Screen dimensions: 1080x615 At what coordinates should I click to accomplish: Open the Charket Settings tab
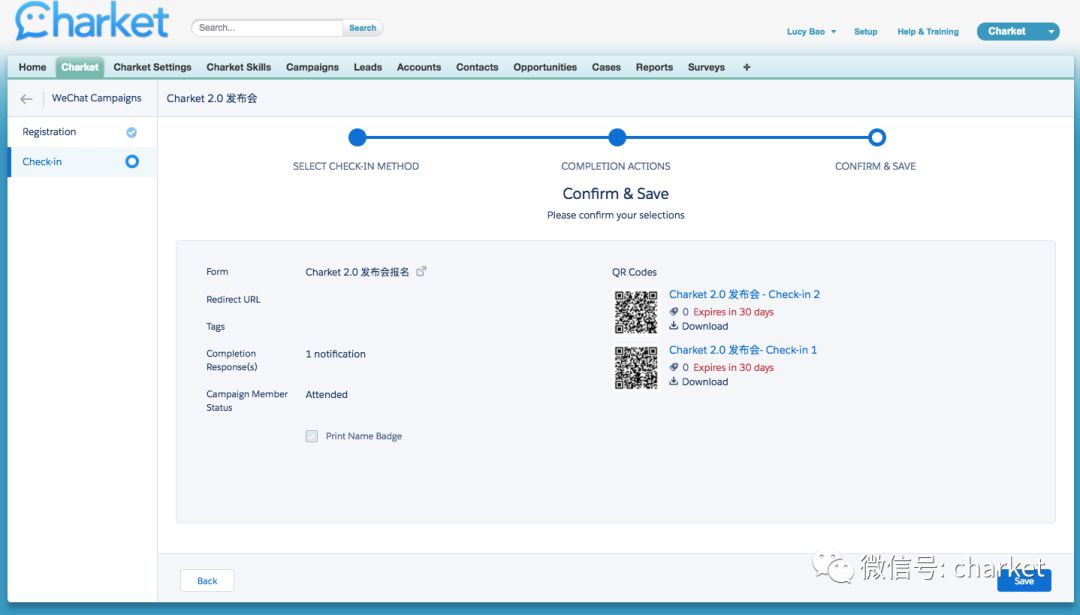[x=152, y=67]
